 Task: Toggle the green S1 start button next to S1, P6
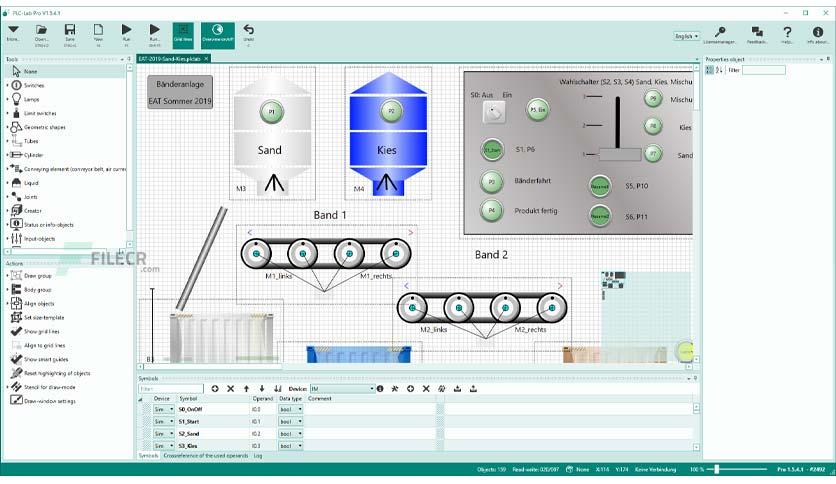click(492, 150)
